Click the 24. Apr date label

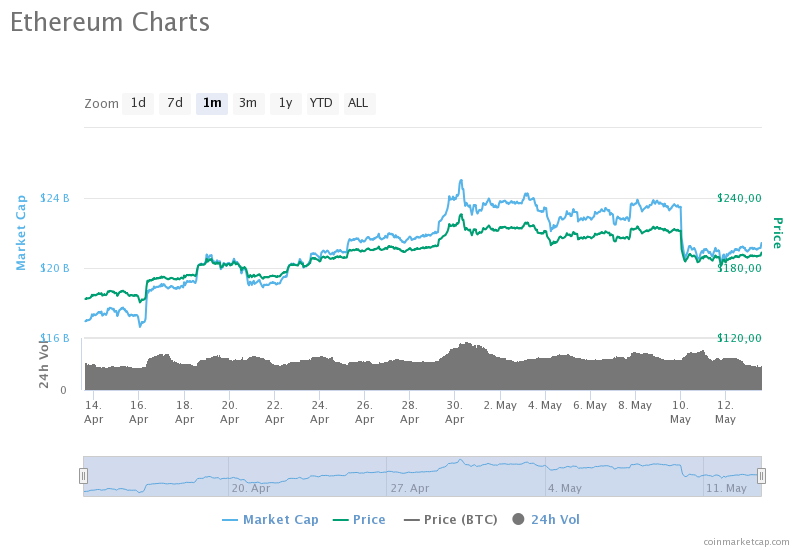pyautogui.click(x=319, y=412)
